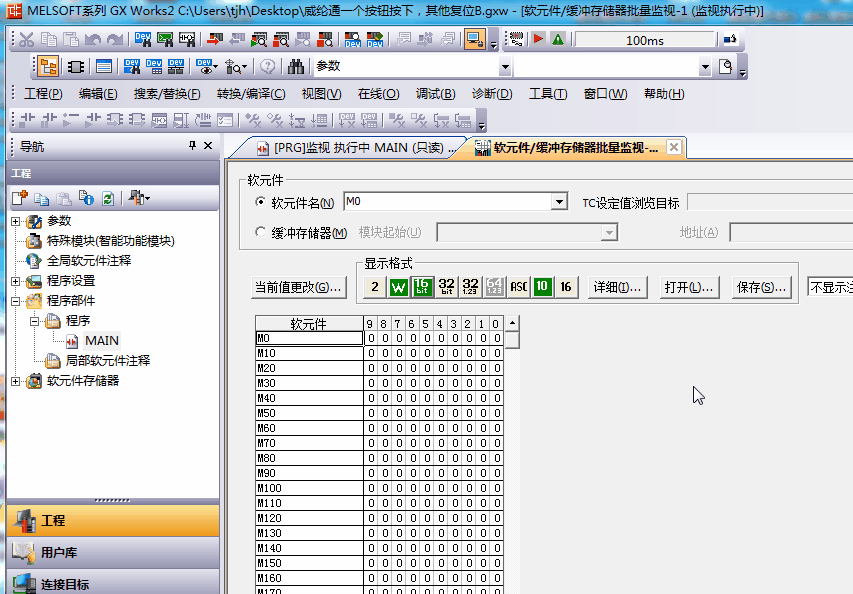This screenshot has height=594, width=853.
Task: Open the 在线 menu
Action: click(378, 94)
